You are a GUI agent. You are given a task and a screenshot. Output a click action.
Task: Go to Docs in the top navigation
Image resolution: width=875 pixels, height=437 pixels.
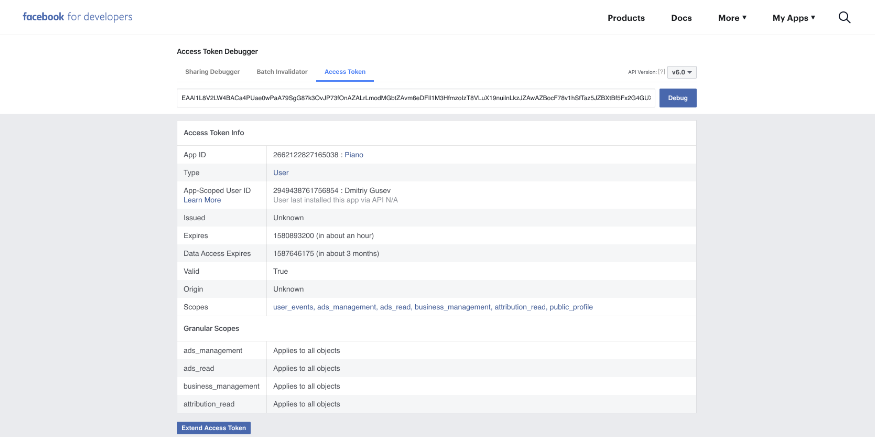(x=681, y=18)
